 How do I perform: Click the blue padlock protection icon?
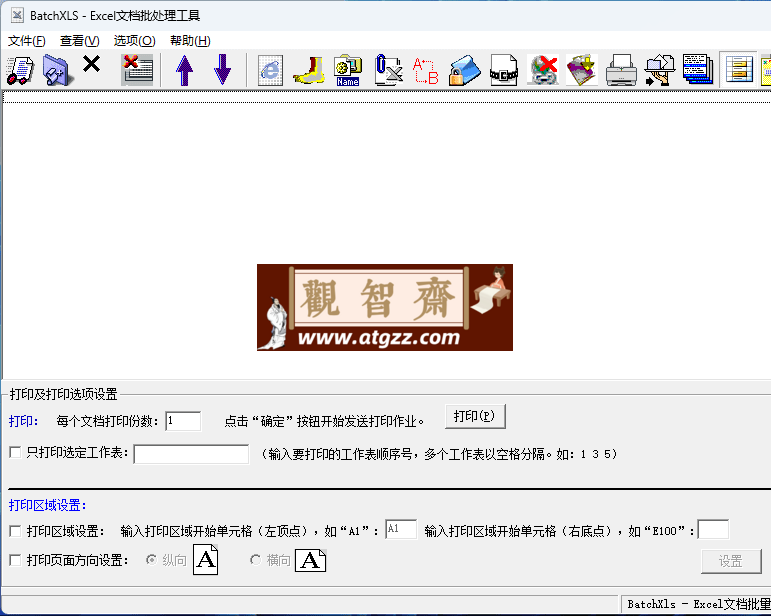(465, 70)
